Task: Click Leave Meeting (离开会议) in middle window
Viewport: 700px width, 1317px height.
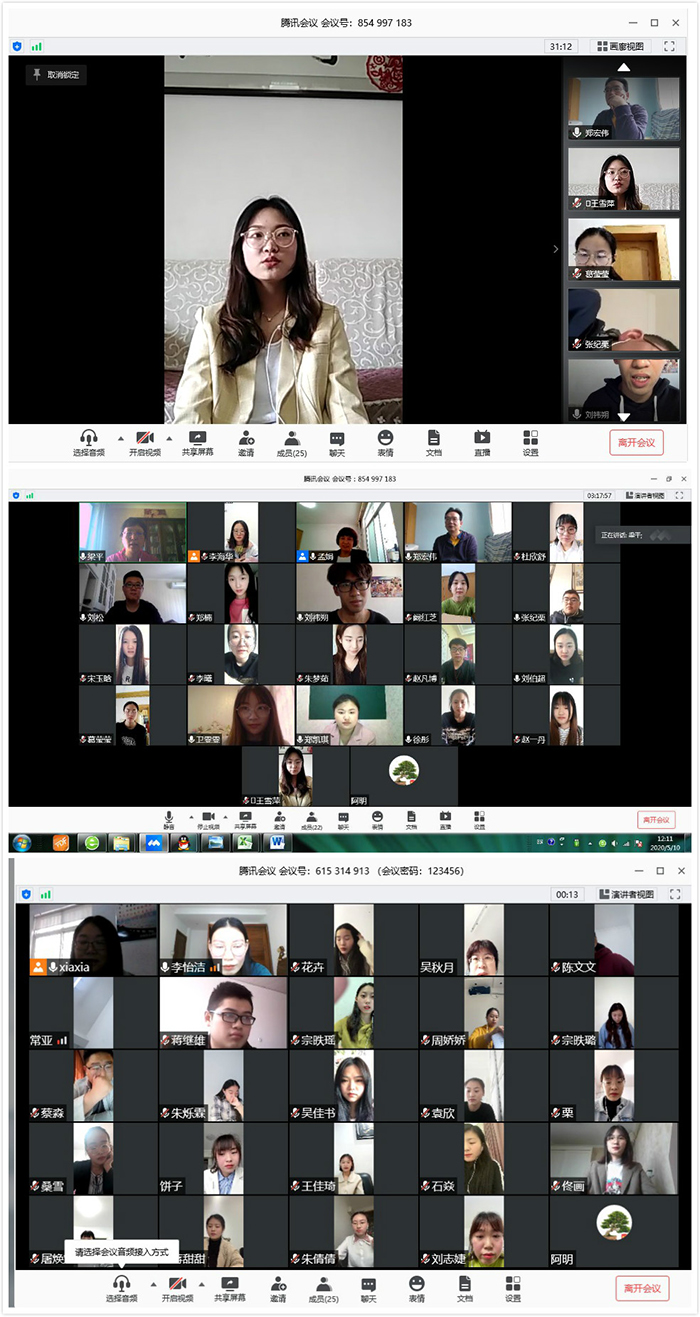Action: 656,820
